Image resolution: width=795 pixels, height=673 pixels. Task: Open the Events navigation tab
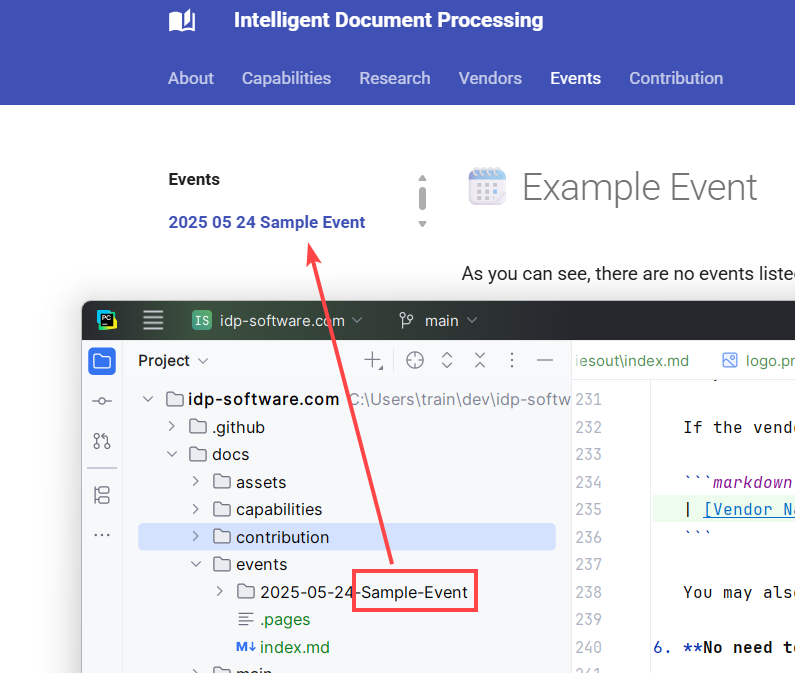[575, 78]
